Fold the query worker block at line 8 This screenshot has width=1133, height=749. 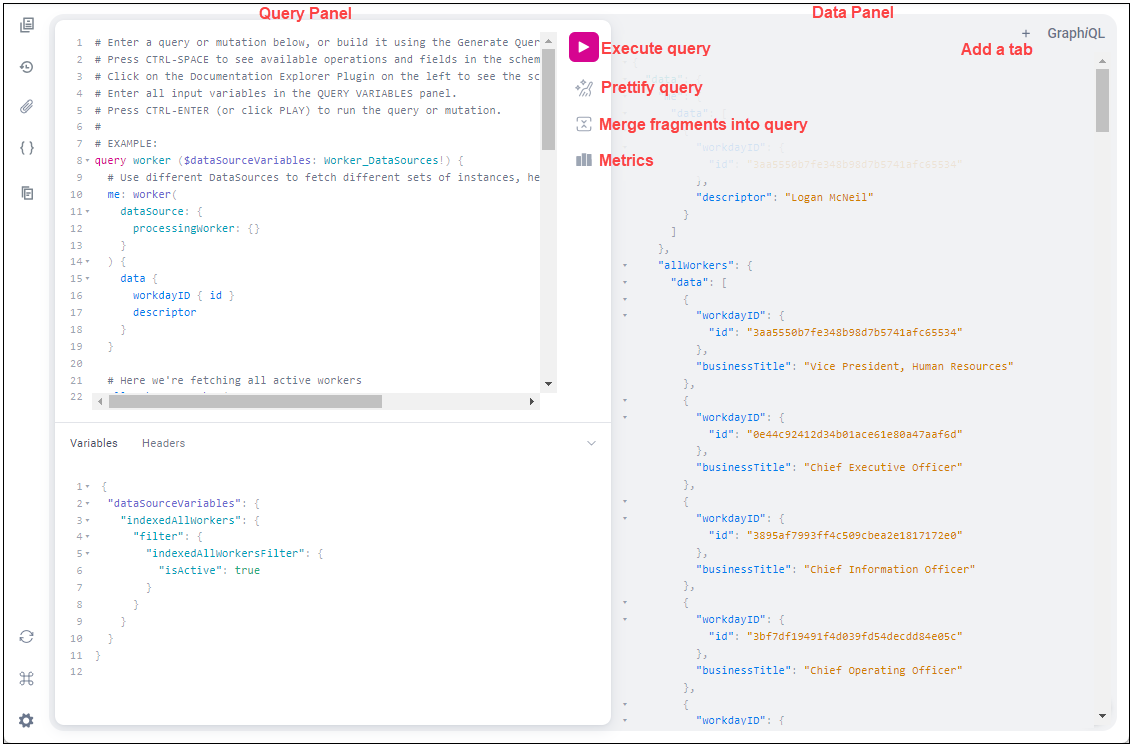87,160
